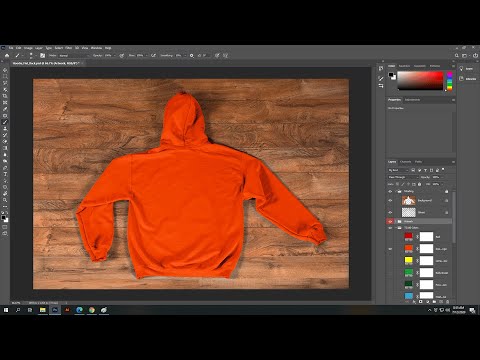Viewport: 480px width, 360px height.
Task: Toggle pressure for opacity button
Action: [x=122, y=56]
